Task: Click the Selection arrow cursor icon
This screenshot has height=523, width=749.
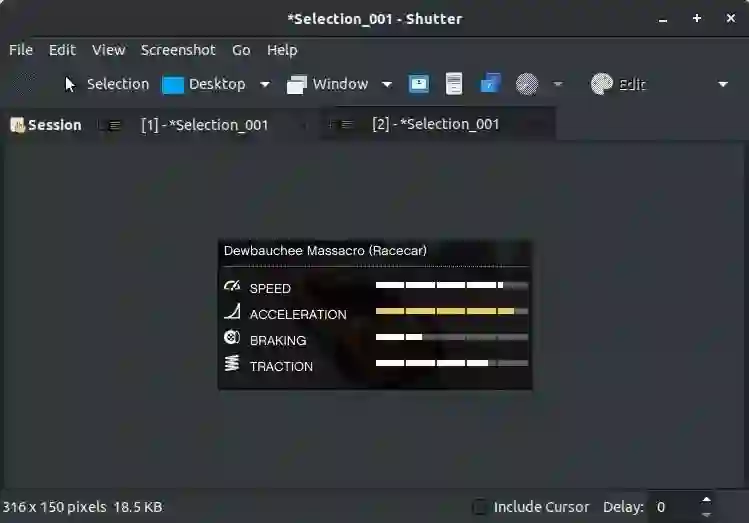Action: [x=70, y=85]
